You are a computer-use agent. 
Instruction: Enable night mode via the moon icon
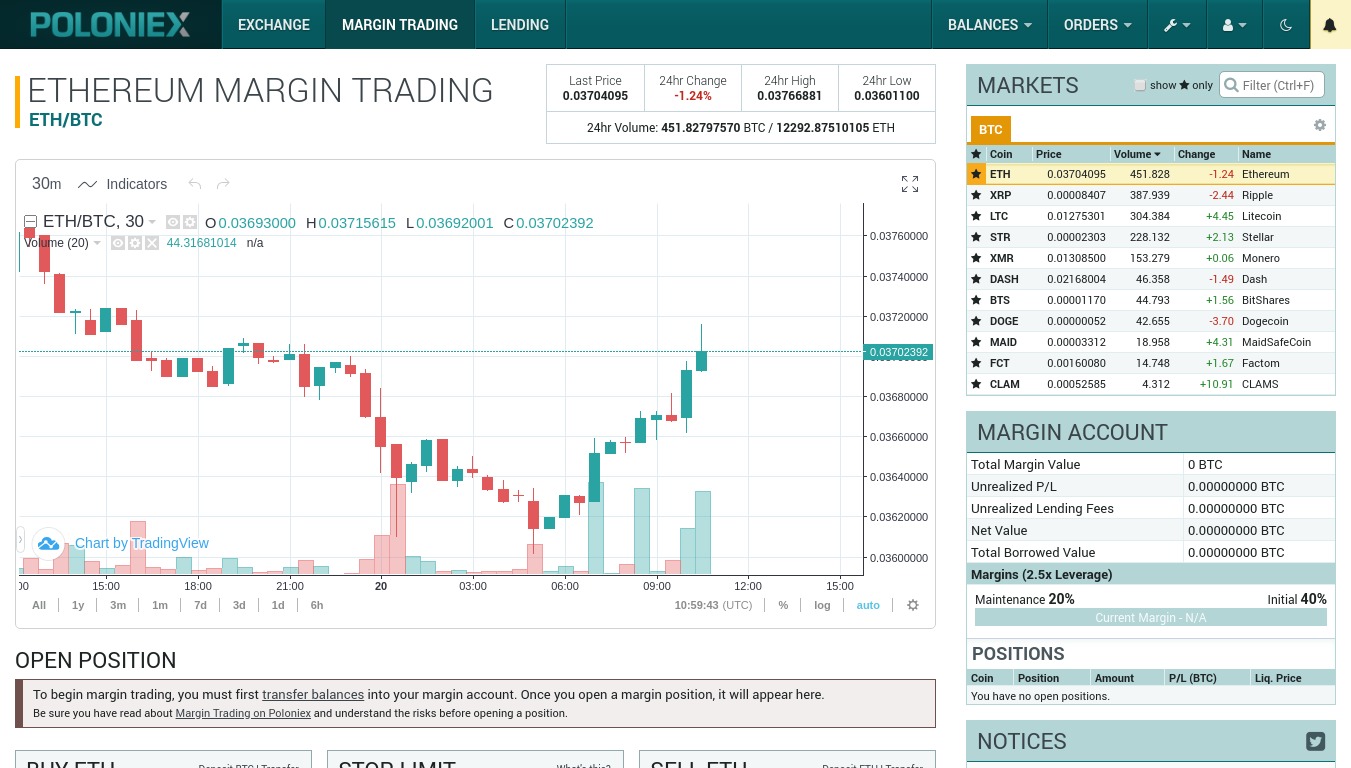[x=1286, y=24]
